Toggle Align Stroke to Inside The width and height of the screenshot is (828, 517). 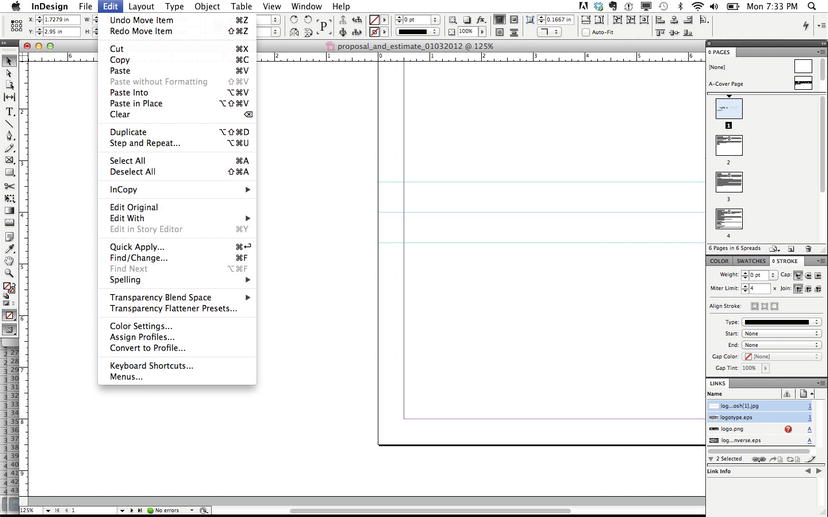click(x=764, y=306)
